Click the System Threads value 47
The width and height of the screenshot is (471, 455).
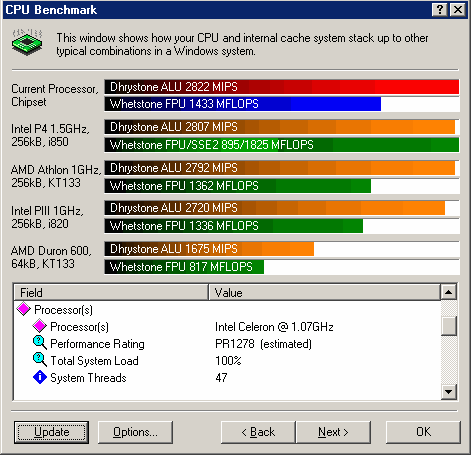point(221,378)
